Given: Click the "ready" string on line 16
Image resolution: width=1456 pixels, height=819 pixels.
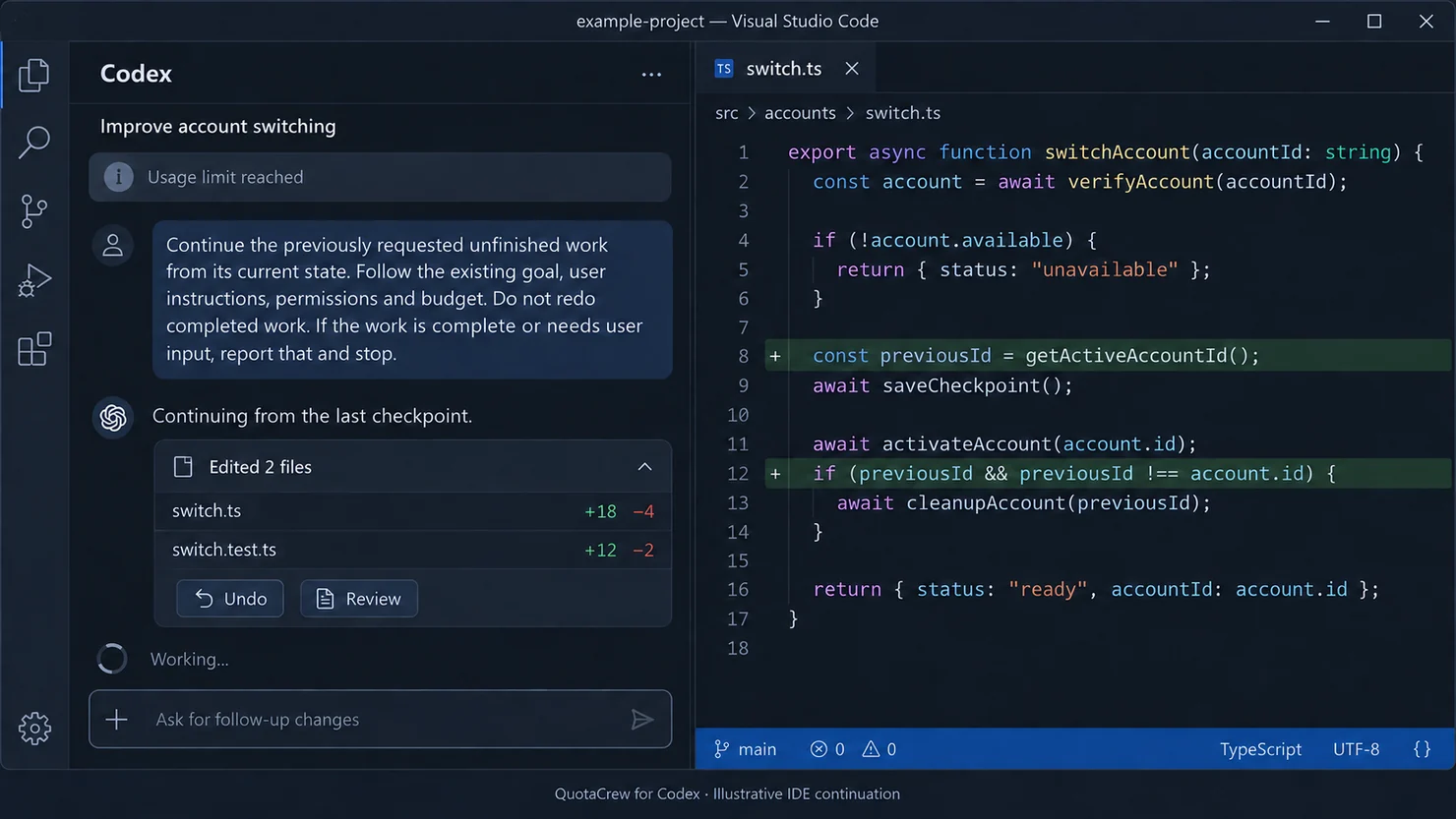Looking at the screenshot, I should point(1049,589).
